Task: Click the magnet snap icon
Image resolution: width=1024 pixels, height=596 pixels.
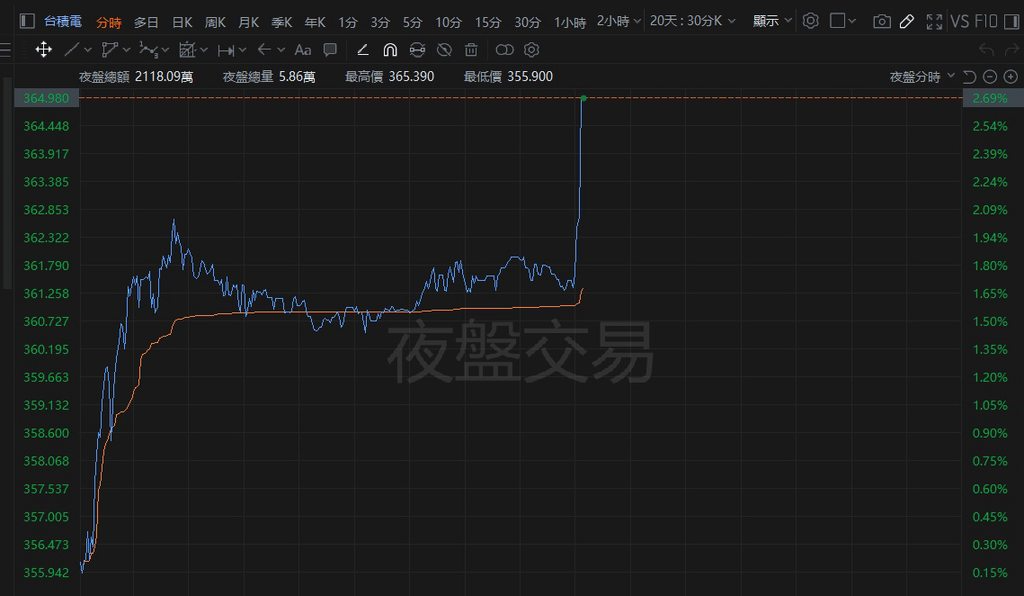Action: 390,49
